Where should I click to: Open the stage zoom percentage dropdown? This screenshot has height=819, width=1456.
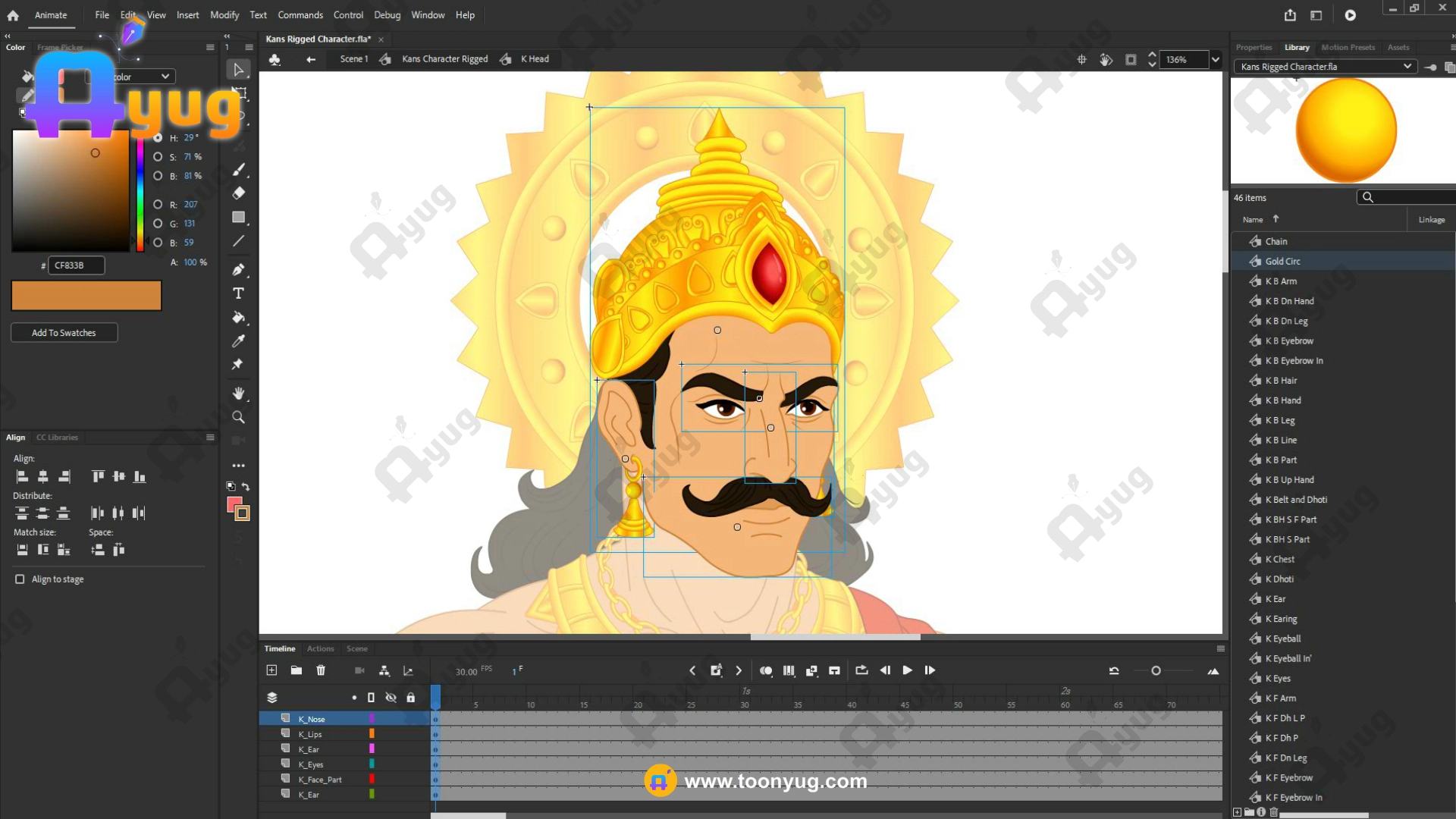[x=1216, y=60]
